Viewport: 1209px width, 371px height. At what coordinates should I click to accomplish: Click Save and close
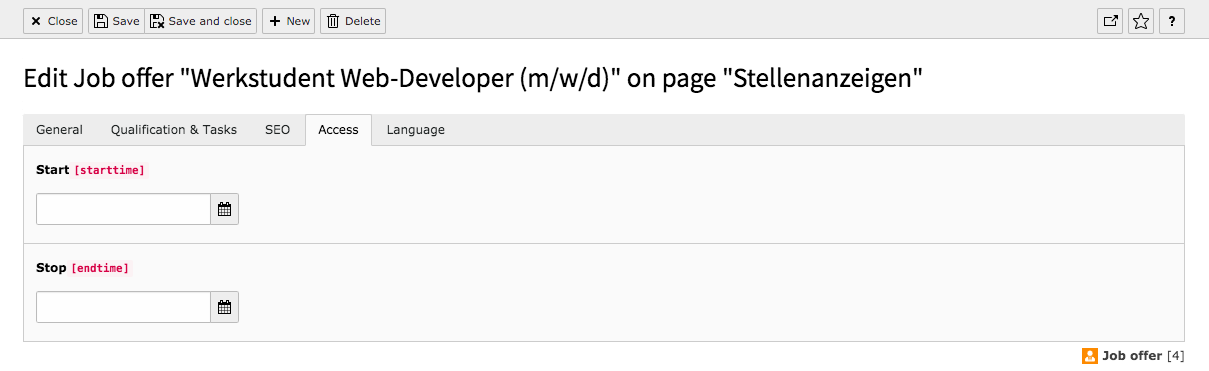point(201,21)
